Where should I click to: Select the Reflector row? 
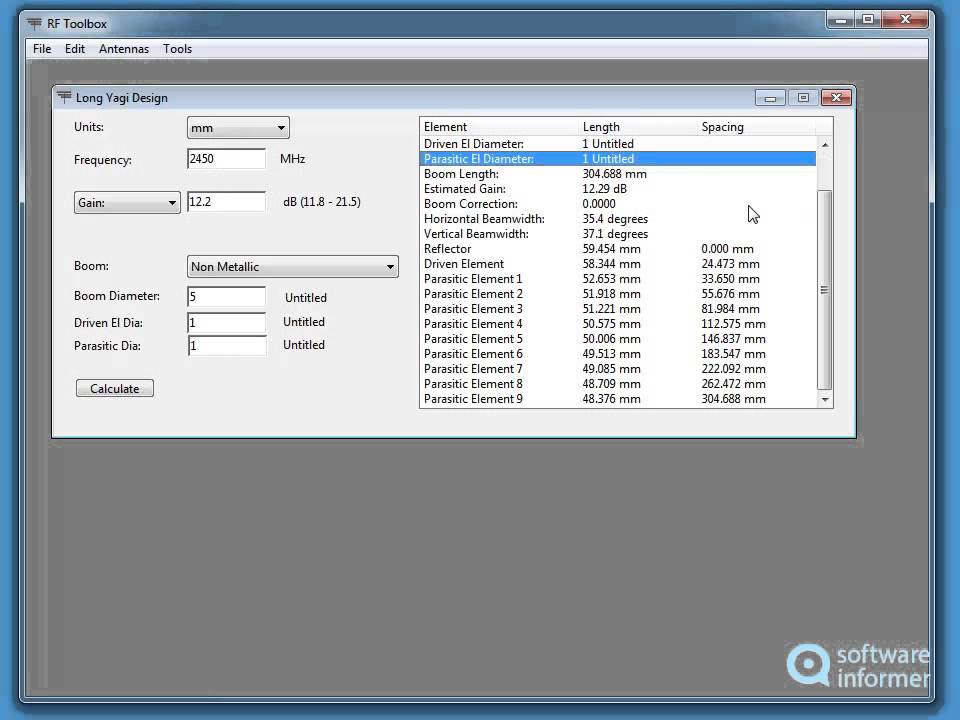[618, 249]
